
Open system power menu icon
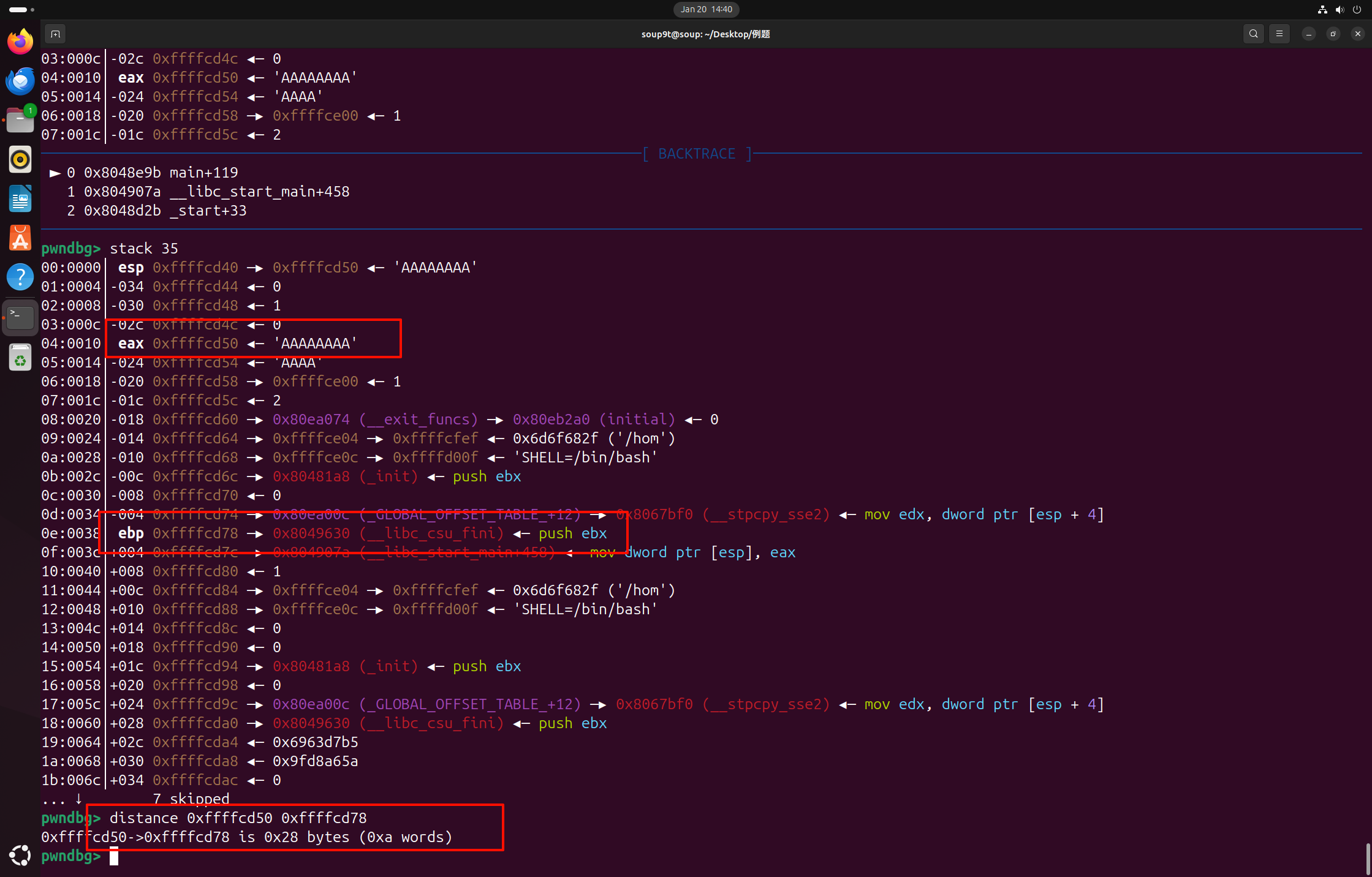(x=1357, y=9)
